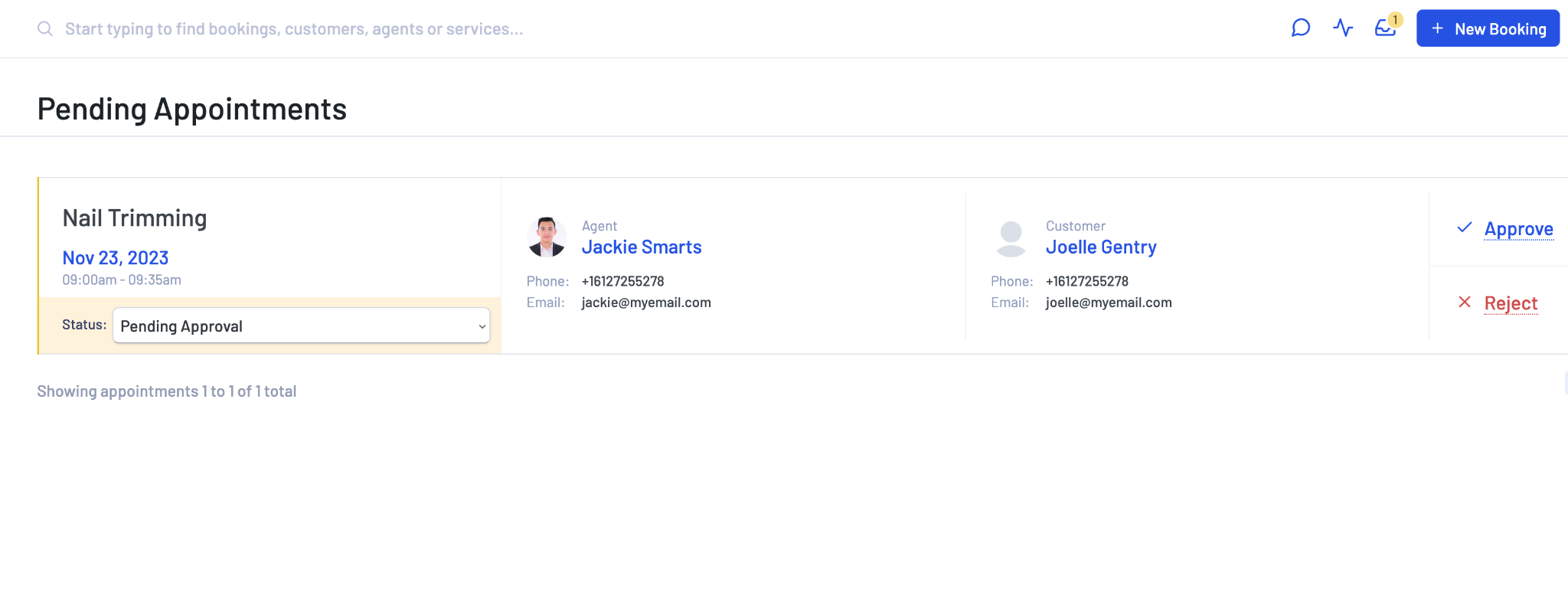This screenshot has height=589, width=1568.
Task: Open the activity pulse icon
Action: (1343, 28)
